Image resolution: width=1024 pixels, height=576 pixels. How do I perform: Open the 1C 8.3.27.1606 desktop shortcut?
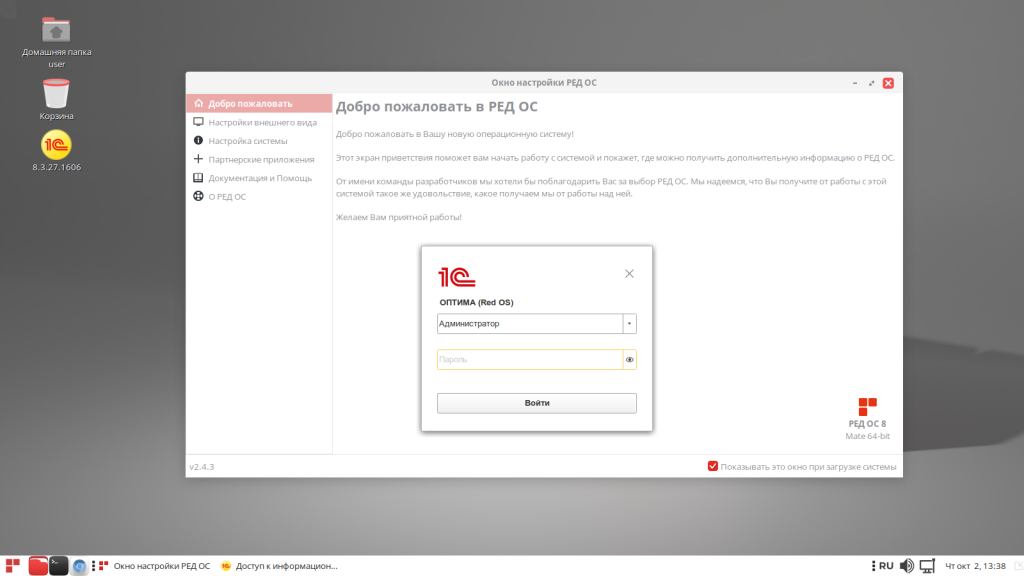pyautogui.click(x=56, y=146)
